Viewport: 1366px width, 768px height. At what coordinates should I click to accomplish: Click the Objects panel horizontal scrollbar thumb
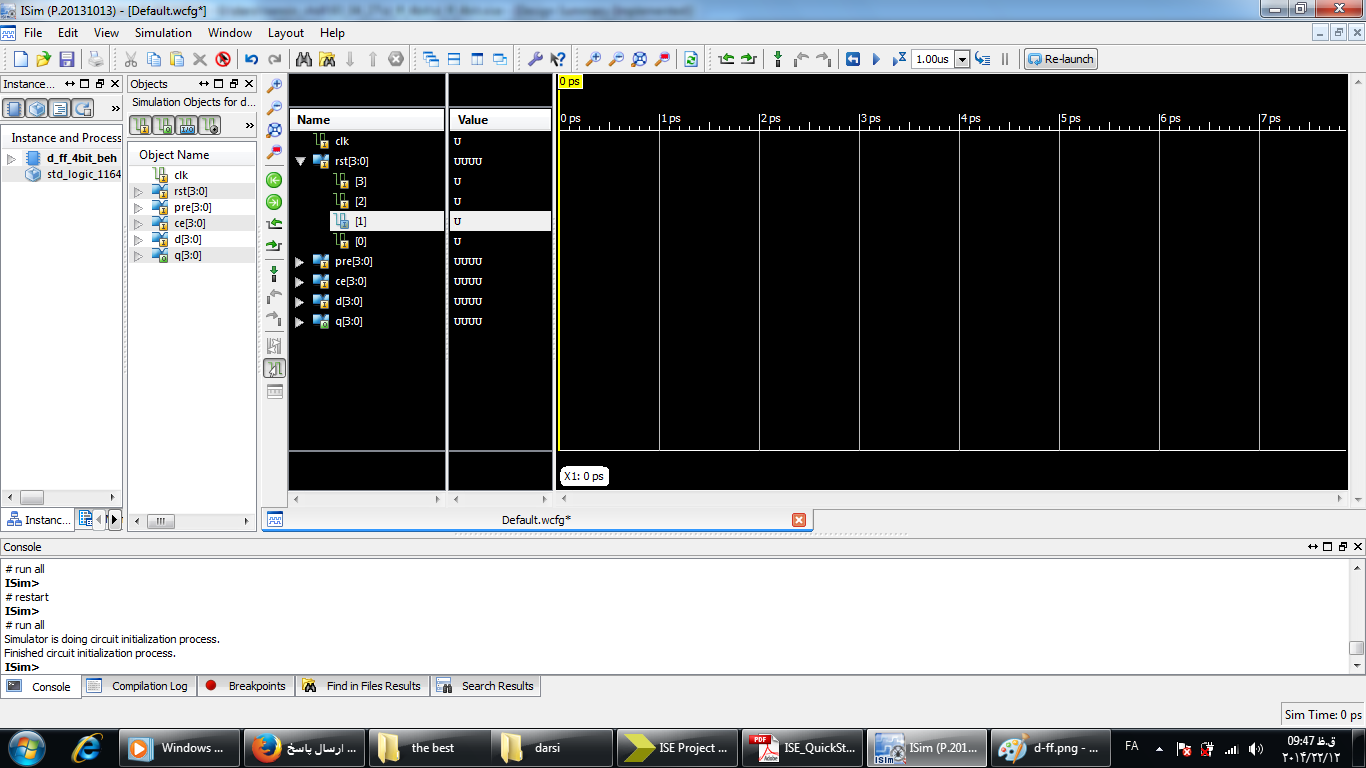[x=160, y=521]
